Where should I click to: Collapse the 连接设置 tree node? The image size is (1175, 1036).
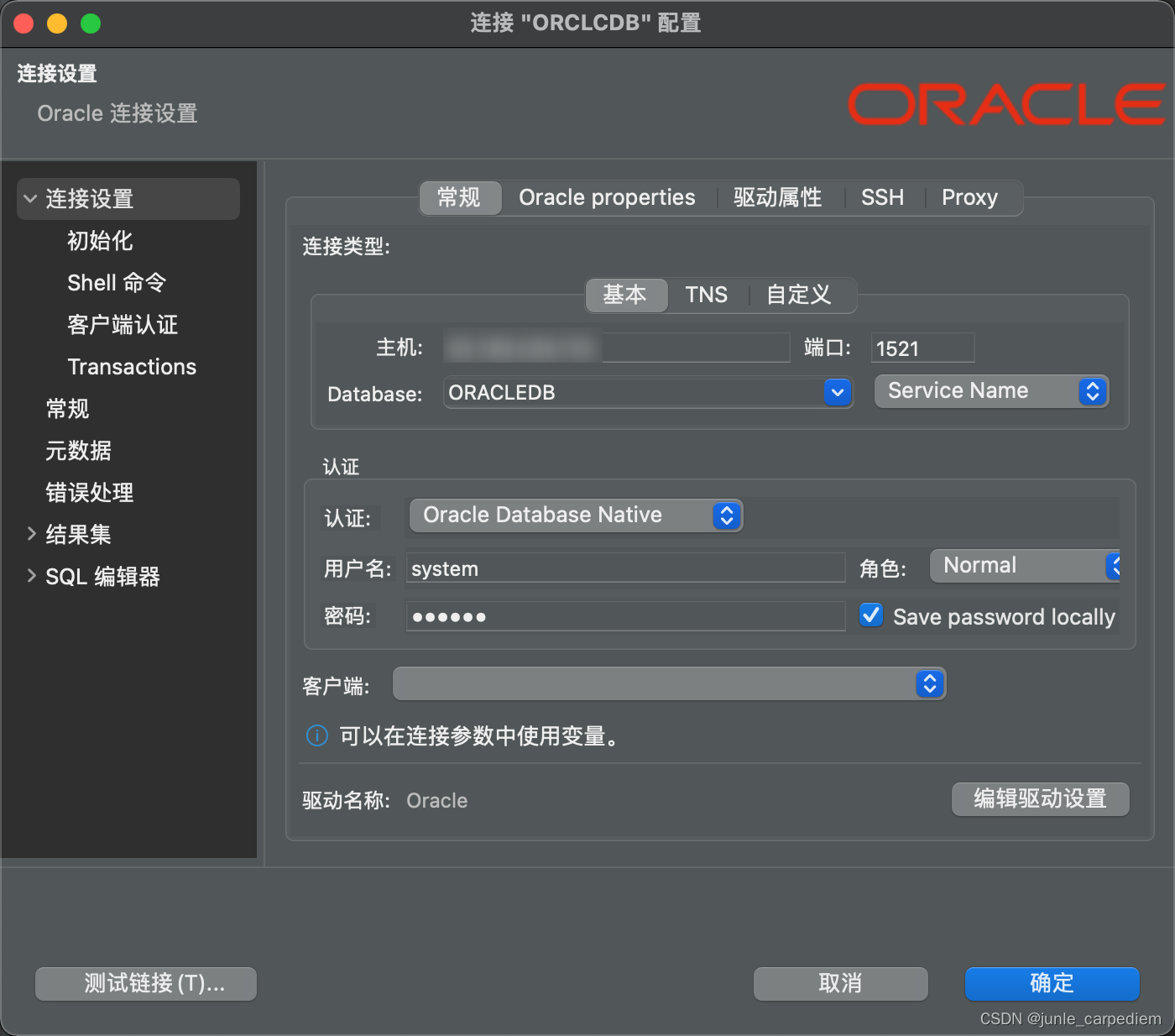(x=31, y=199)
